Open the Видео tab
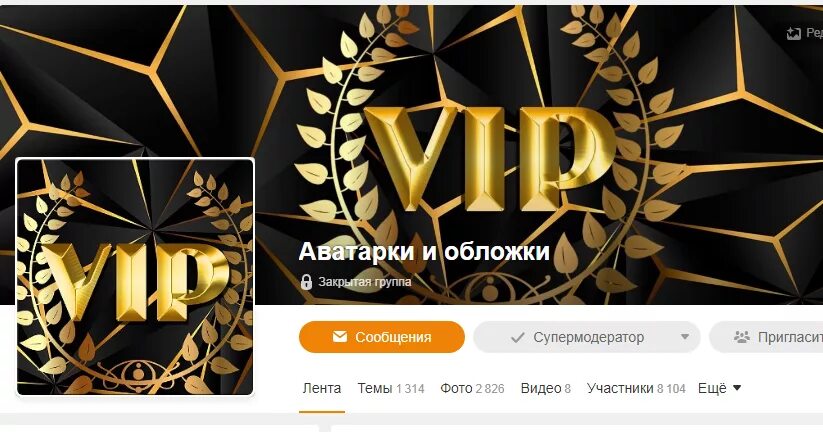Viewport: 823px width, 432px height. 545,388
